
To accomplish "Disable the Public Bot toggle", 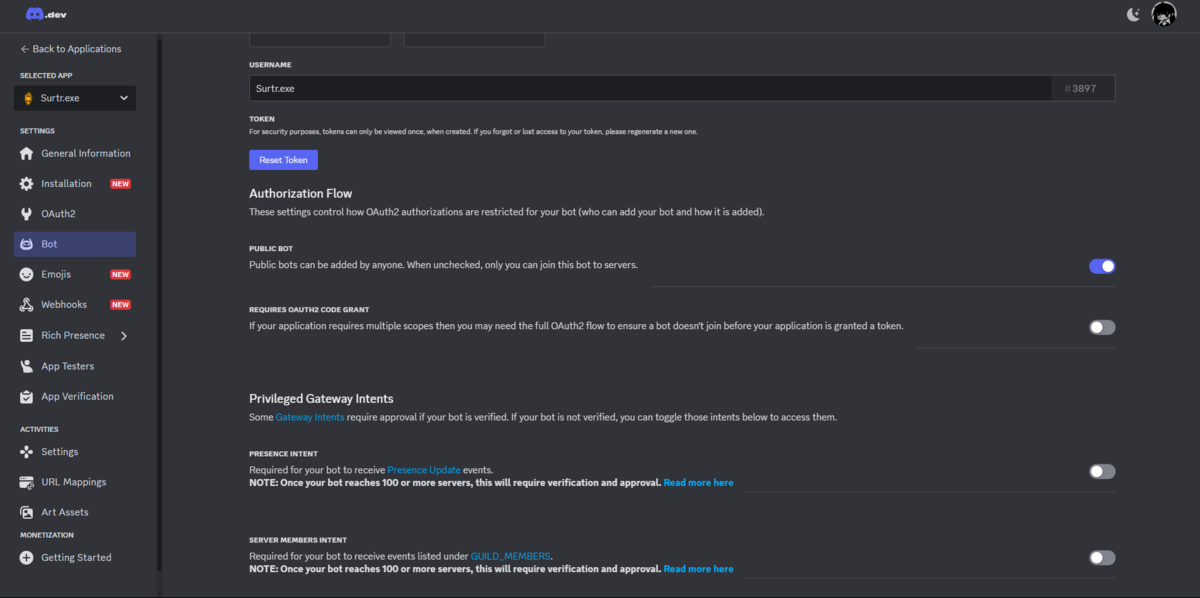I will (1102, 266).
